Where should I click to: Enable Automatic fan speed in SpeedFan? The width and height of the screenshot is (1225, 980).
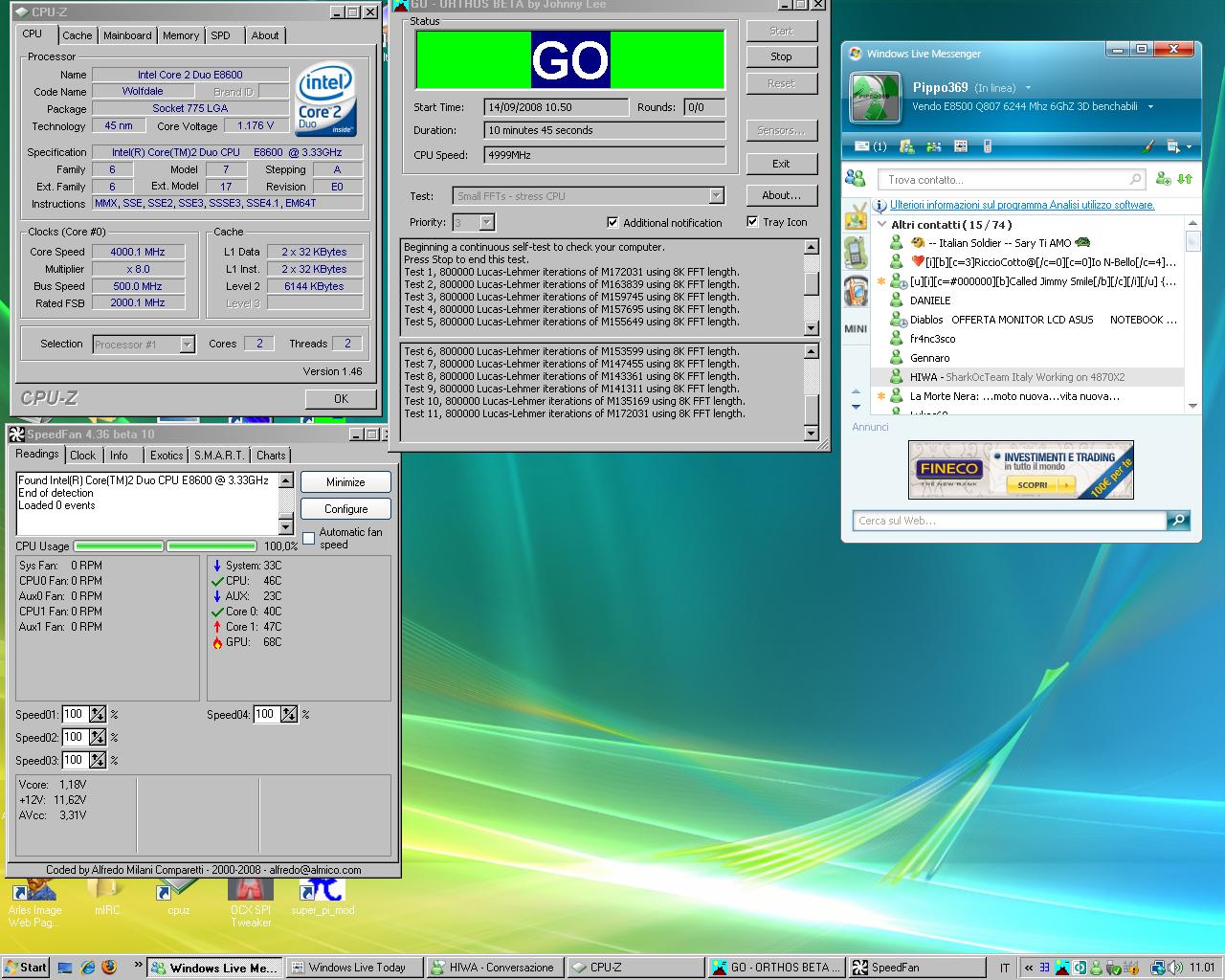[x=308, y=538]
